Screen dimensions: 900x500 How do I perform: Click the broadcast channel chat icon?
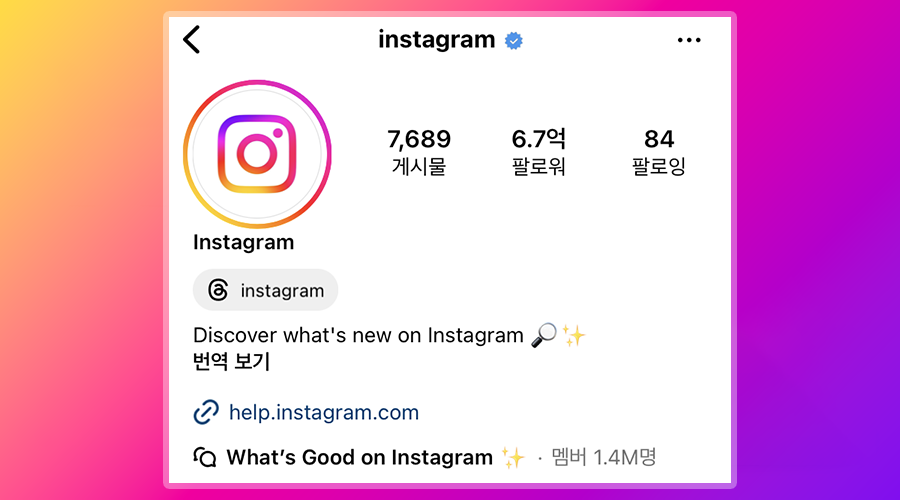(205, 458)
